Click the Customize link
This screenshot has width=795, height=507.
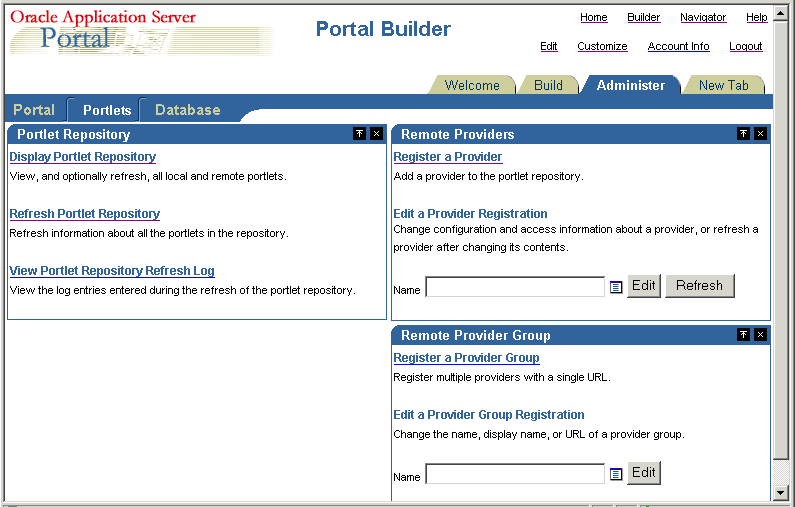602,46
